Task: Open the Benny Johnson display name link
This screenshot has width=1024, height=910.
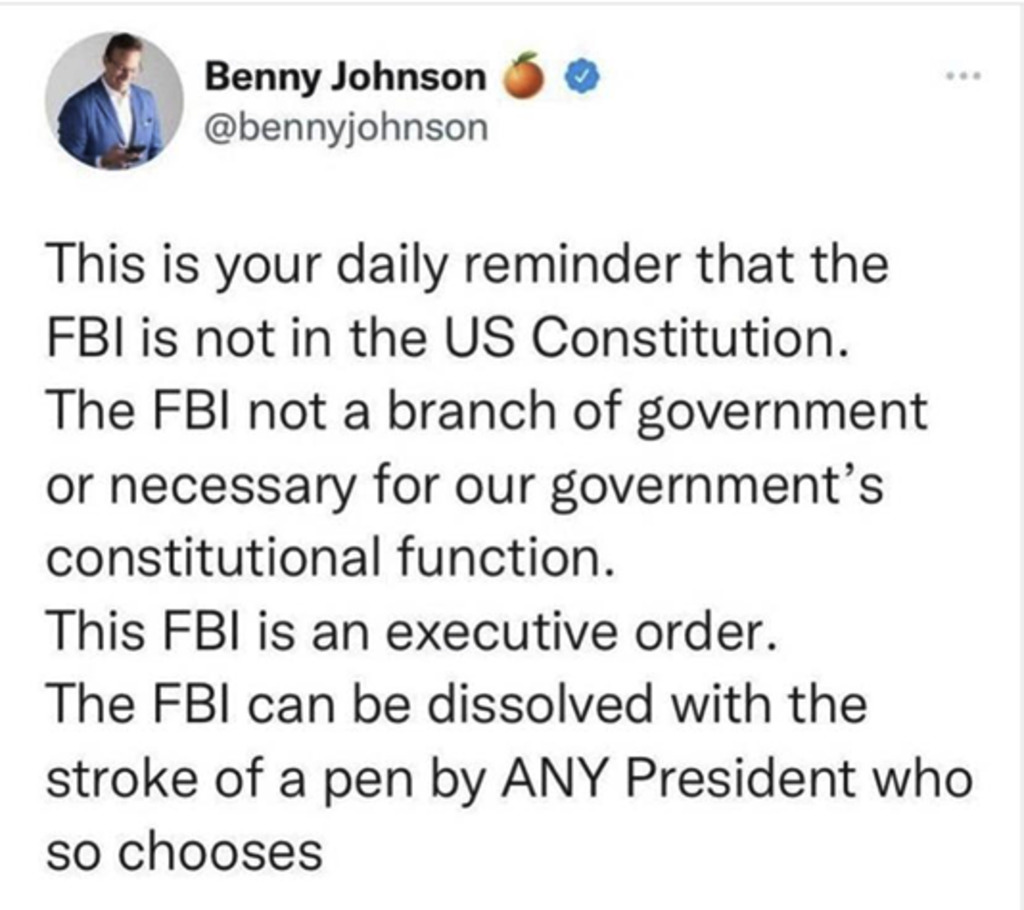Action: click(x=346, y=76)
